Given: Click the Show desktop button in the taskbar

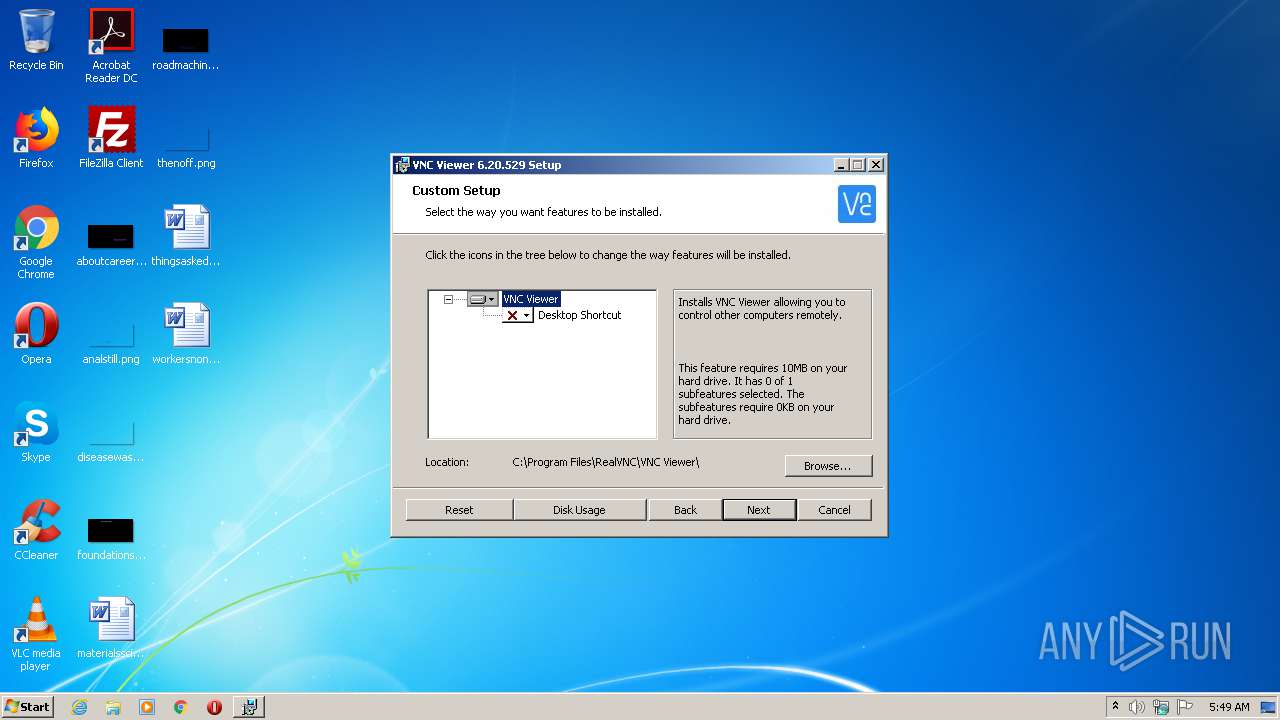Looking at the screenshot, I should (x=1270, y=707).
